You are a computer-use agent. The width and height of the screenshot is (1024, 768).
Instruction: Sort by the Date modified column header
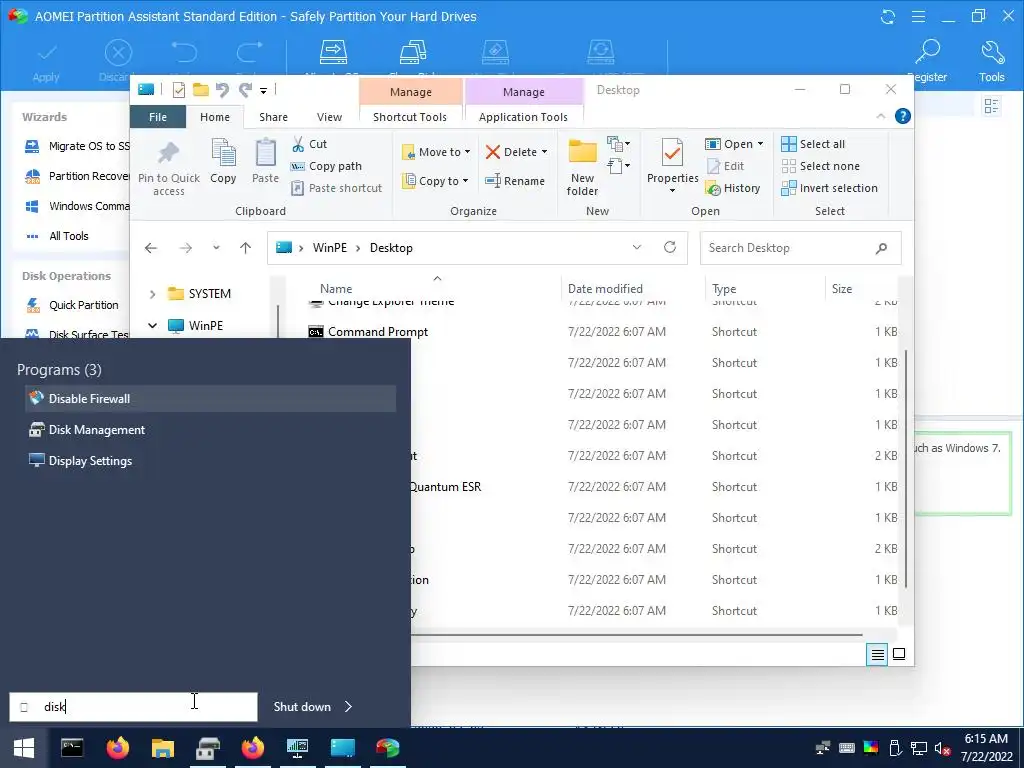[605, 289]
